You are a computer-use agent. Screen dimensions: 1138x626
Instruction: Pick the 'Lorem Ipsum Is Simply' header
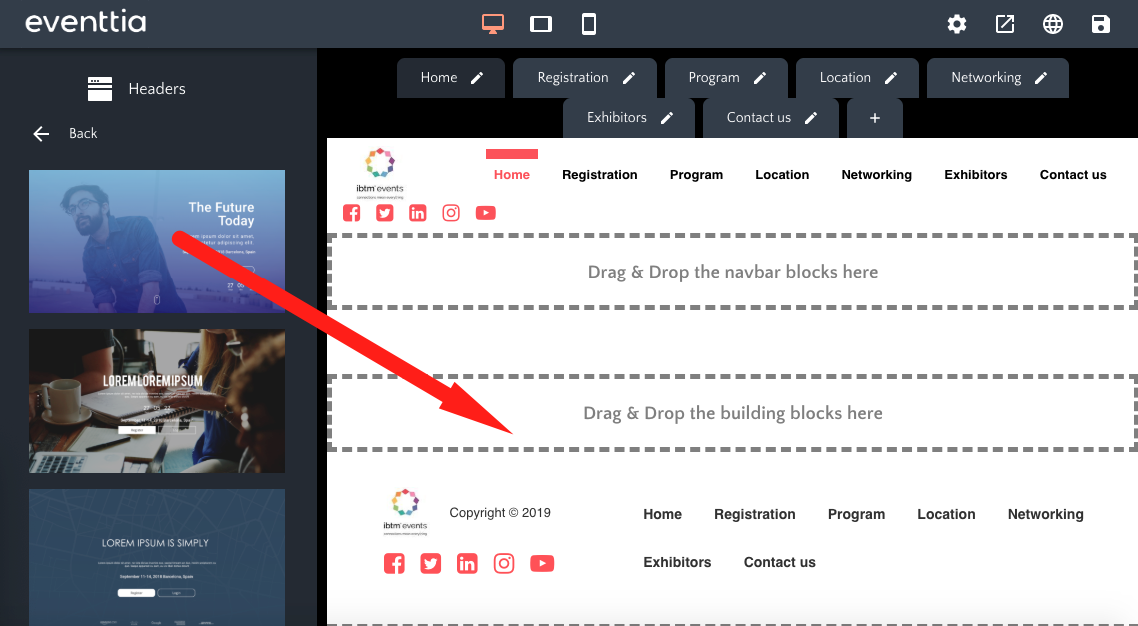[x=157, y=556]
